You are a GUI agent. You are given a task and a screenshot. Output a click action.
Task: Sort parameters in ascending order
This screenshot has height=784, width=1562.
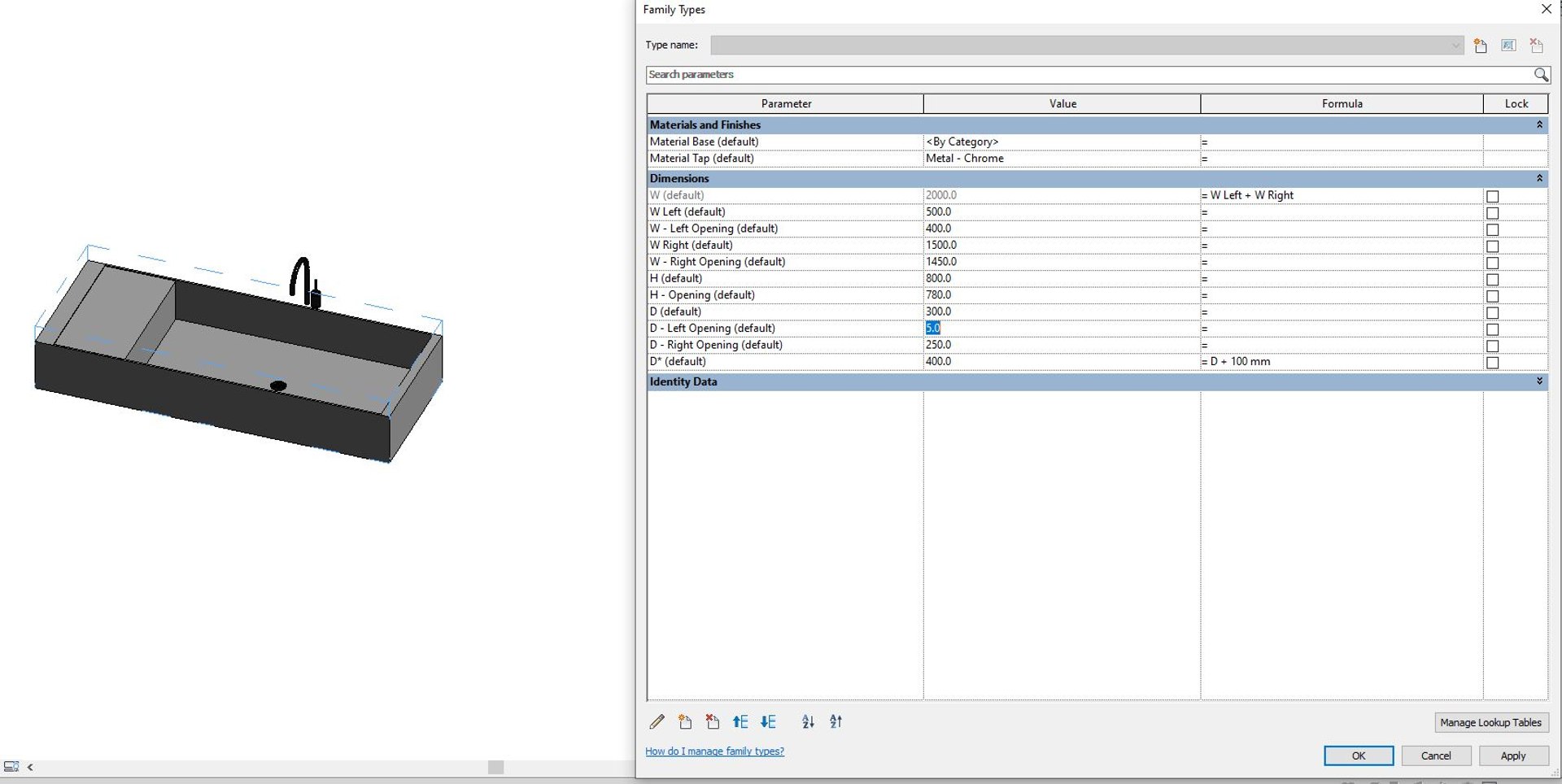808,721
